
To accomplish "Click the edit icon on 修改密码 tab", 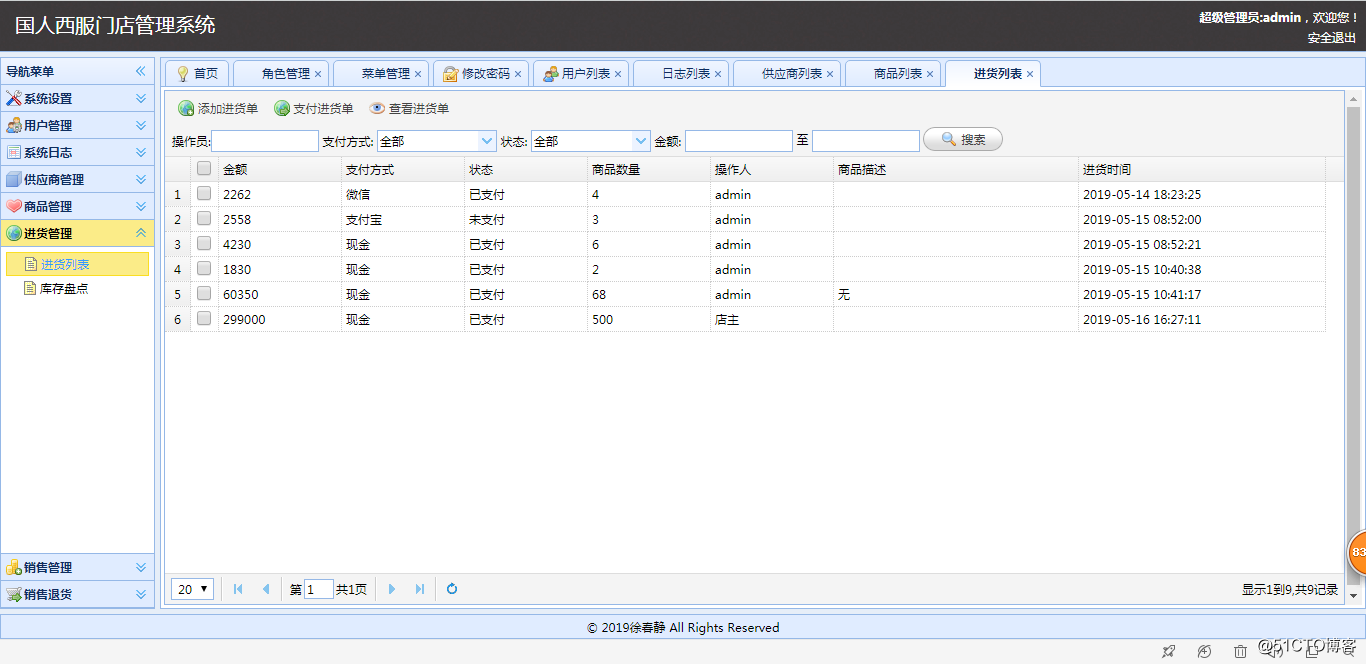I will 451,74.
